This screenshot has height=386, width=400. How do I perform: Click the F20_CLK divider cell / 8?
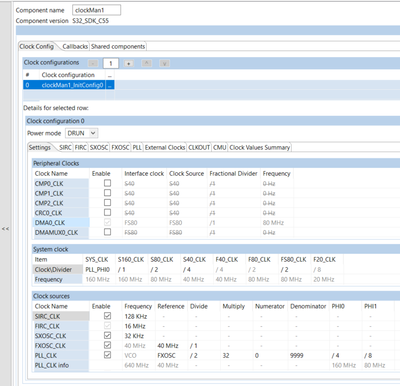tap(327, 269)
